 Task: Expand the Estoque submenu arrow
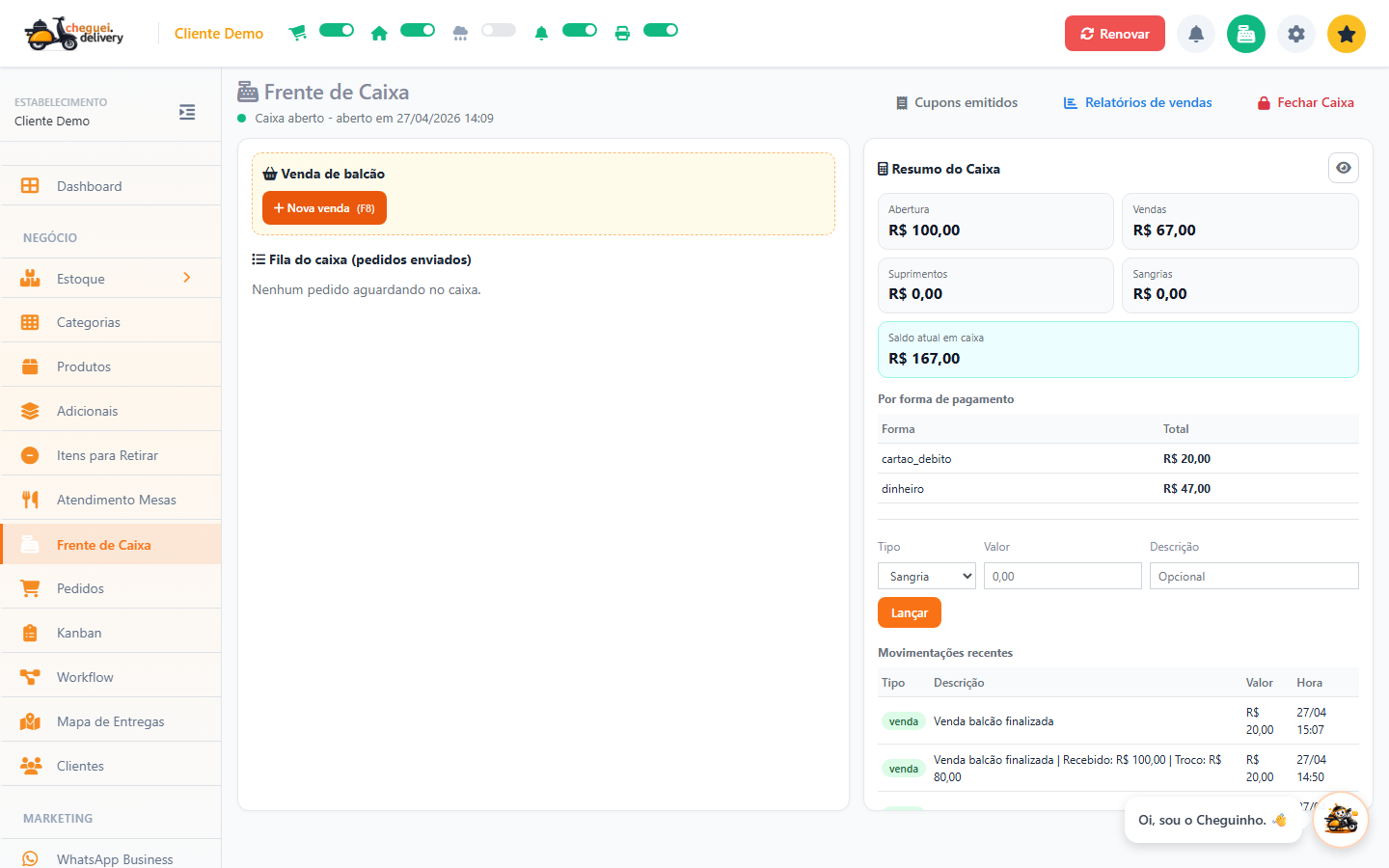[187, 278]
